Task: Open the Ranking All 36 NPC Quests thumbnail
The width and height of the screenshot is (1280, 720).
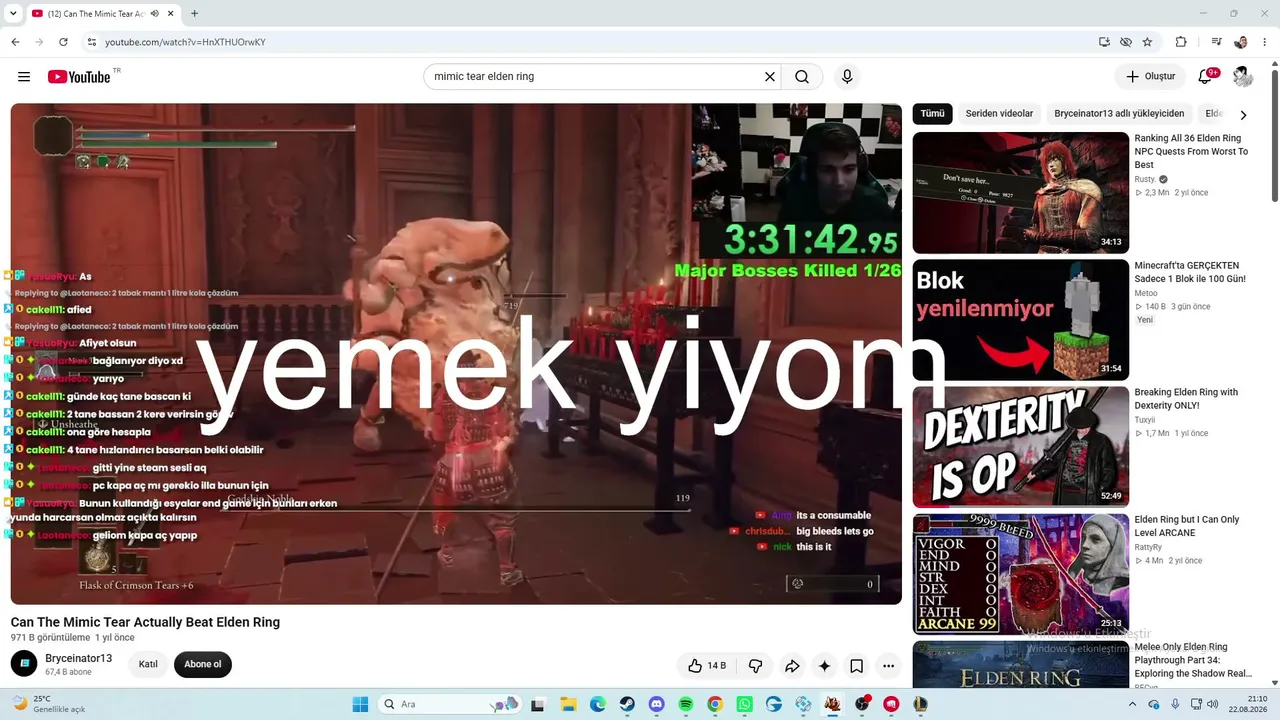Action: tap(1020, 193)
